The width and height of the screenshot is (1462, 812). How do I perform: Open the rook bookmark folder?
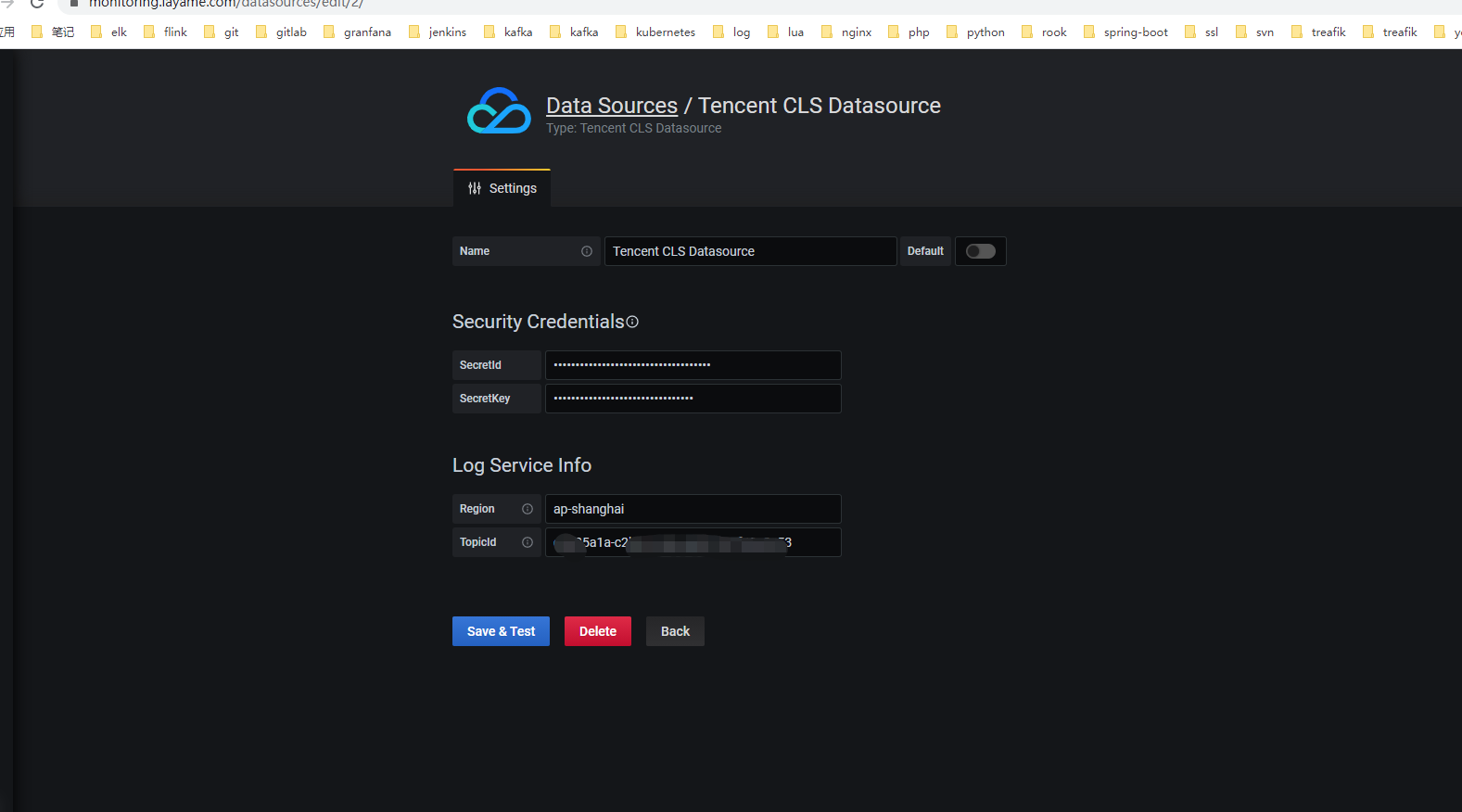click(1044, 32)
